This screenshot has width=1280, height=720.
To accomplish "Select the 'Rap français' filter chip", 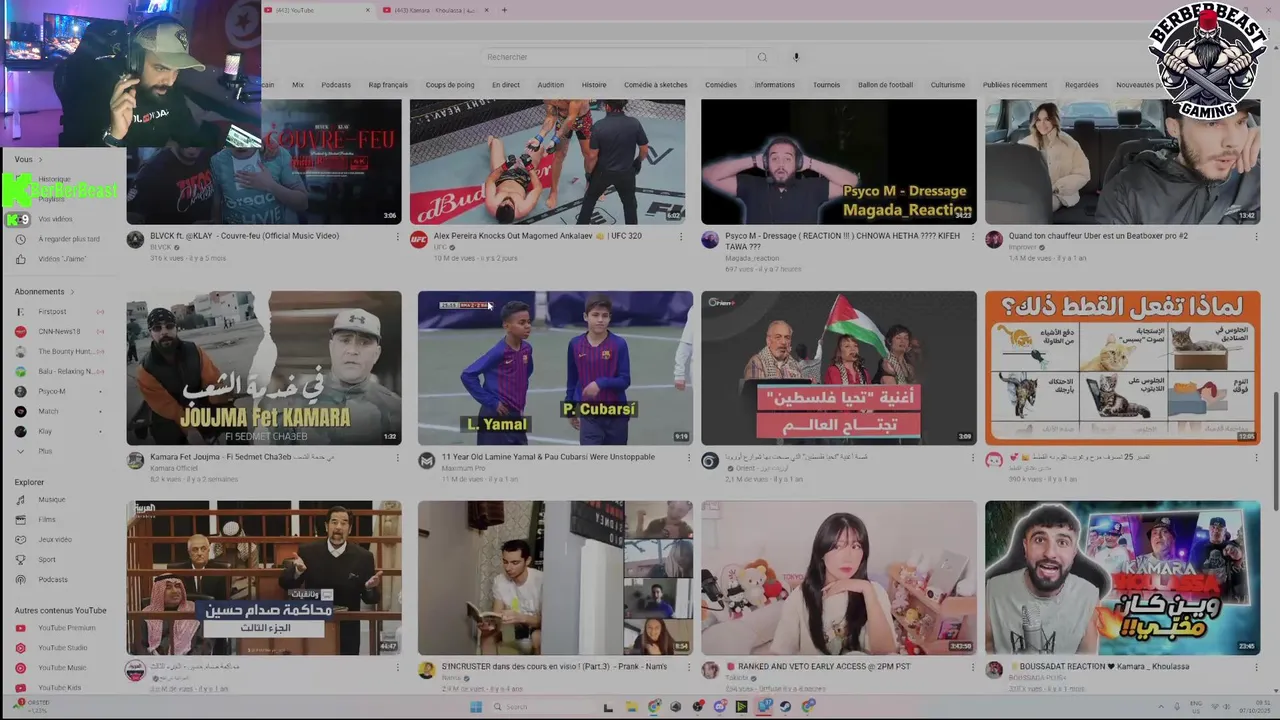I will (388, 85).
